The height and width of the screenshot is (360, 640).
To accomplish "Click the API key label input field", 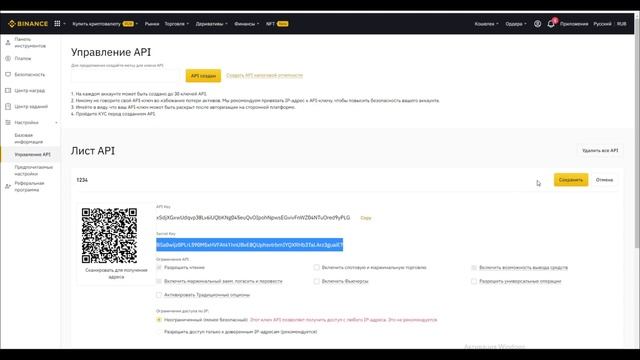I will click(125, 76).
